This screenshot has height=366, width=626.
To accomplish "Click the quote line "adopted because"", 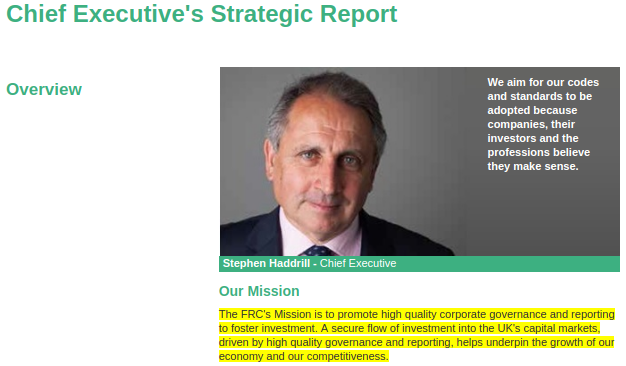I will [x=532, y=111].
